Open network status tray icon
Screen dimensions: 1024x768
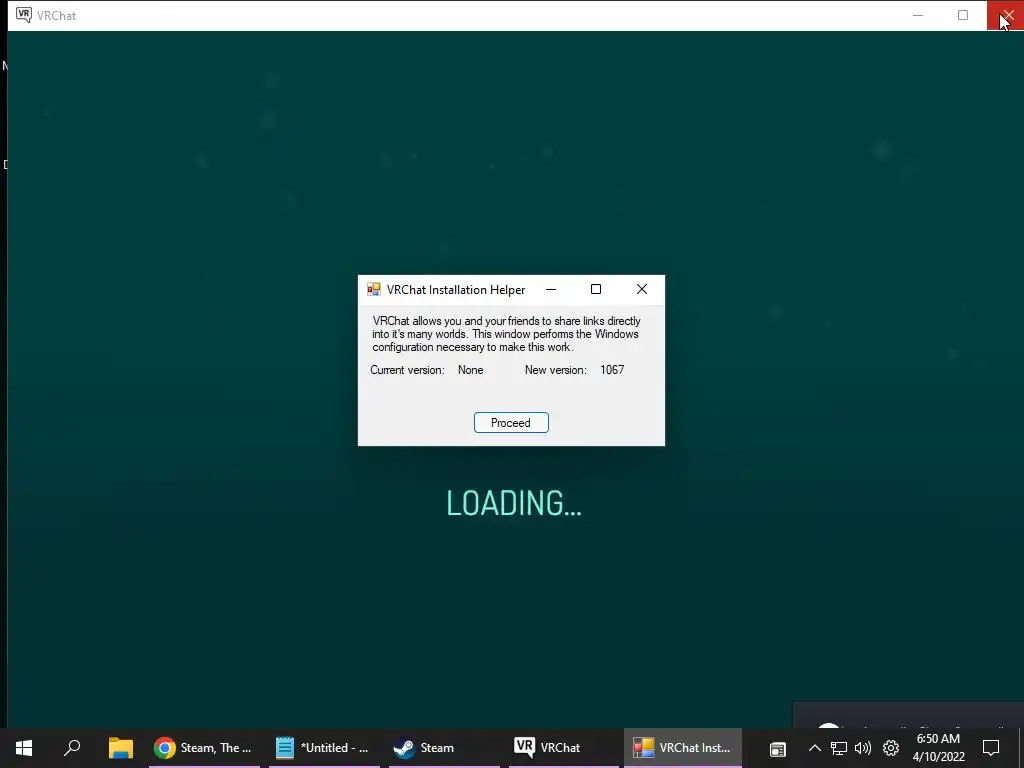(839, 748)
